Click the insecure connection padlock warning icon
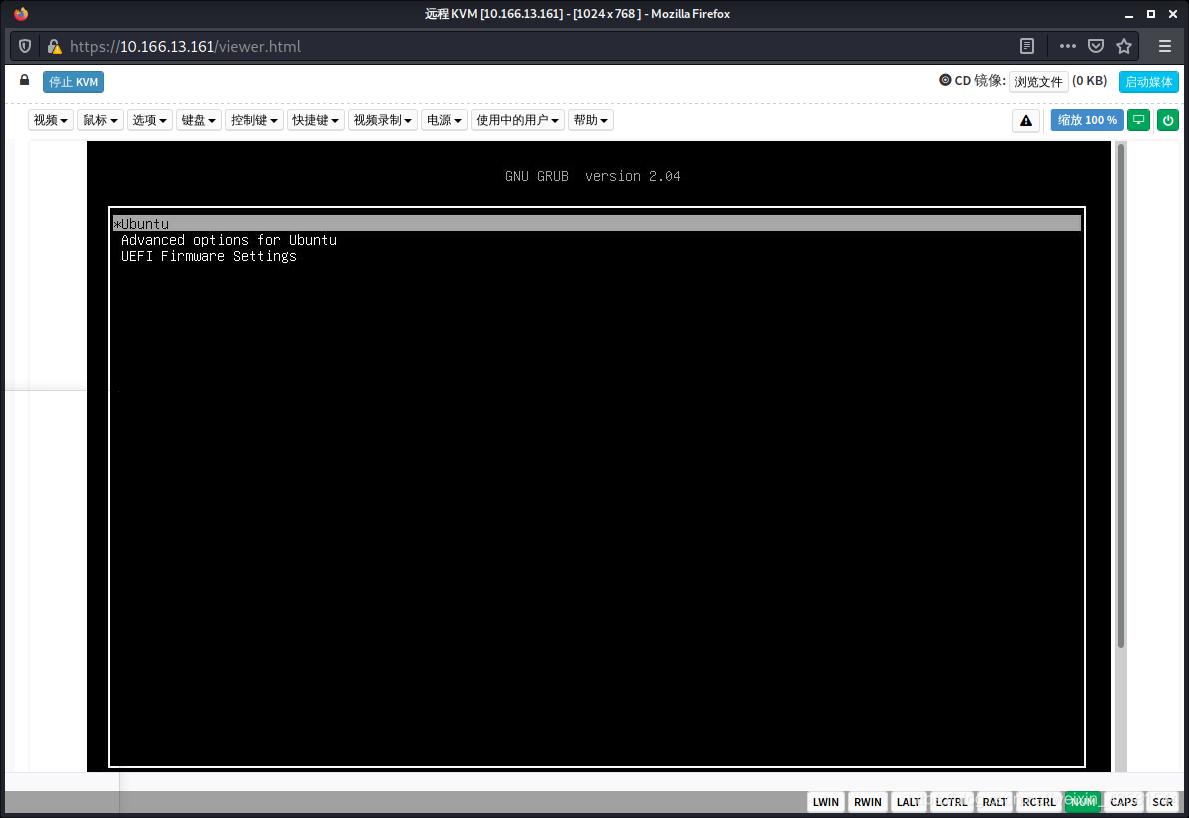 (x=54, y=46)
